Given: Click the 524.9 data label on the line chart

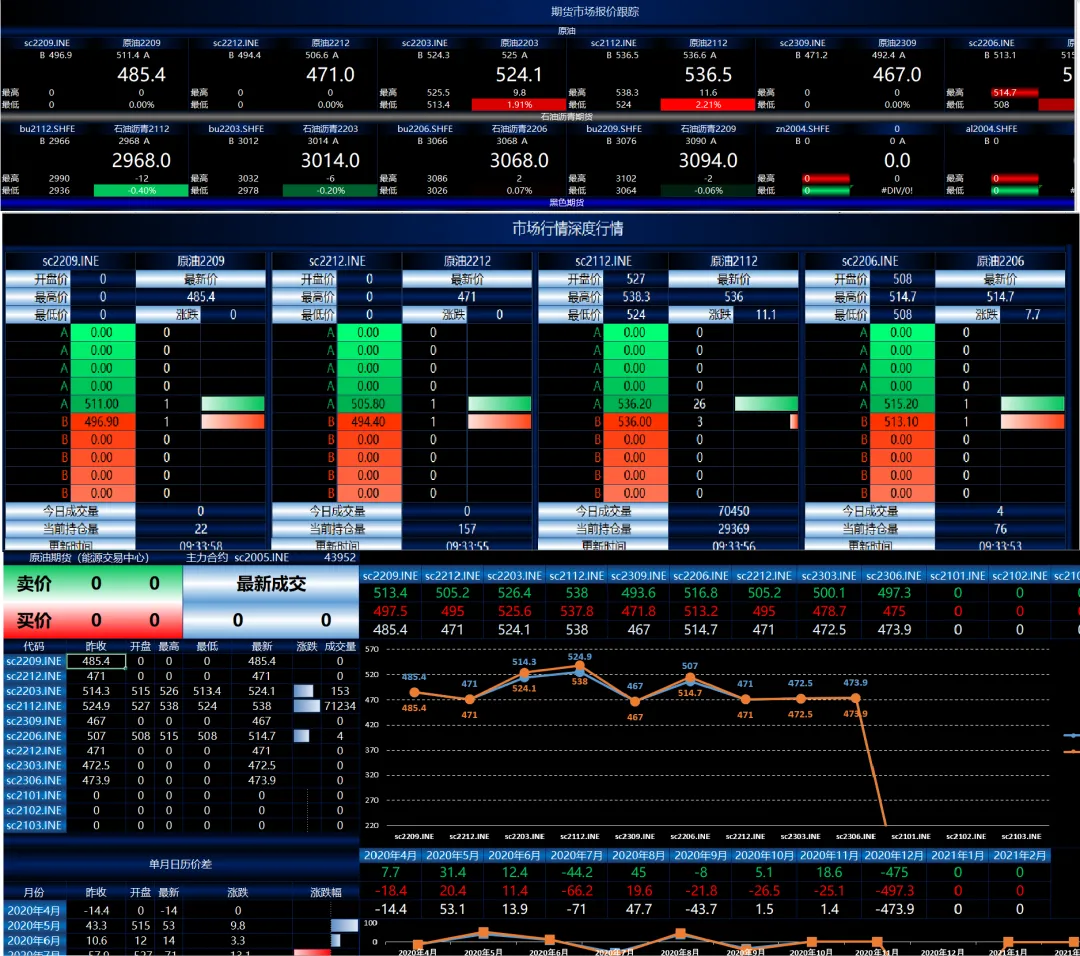Looking at the screenshot, I should point(579,657).
